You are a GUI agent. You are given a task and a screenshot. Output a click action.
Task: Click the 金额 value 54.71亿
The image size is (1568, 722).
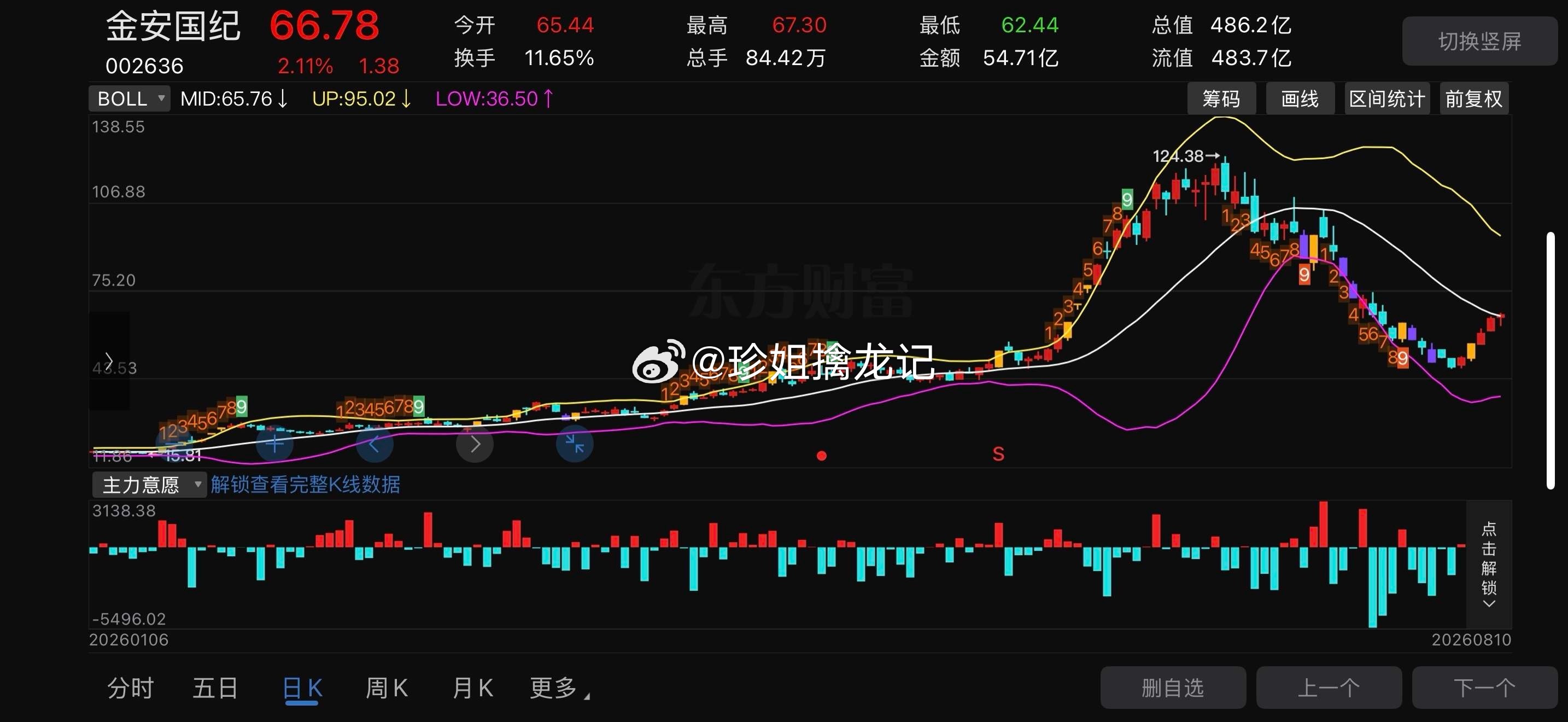click(1021, 58)
